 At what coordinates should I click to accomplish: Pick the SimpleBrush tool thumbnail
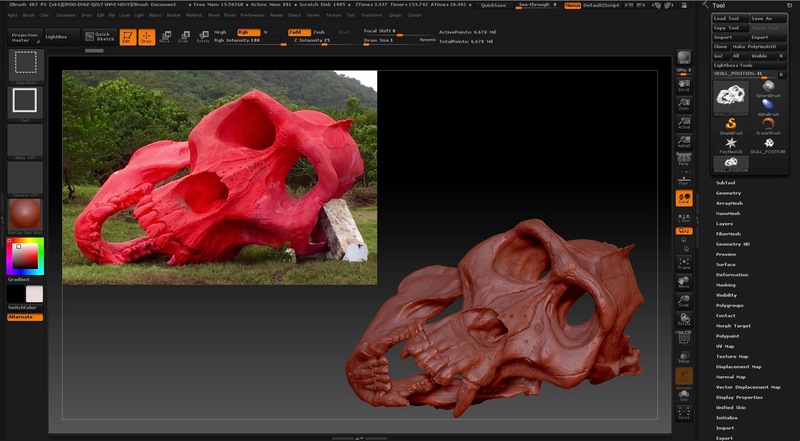pyautogui.click(x=731, y=122)
